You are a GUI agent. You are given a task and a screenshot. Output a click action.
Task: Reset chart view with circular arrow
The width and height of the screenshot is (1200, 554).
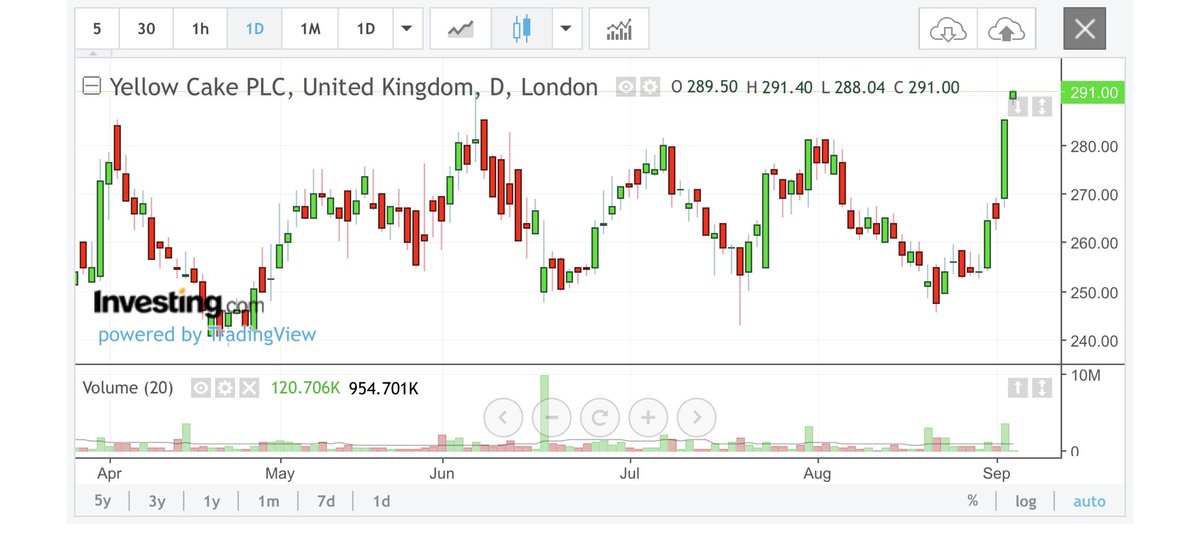[x=600, y=417]
